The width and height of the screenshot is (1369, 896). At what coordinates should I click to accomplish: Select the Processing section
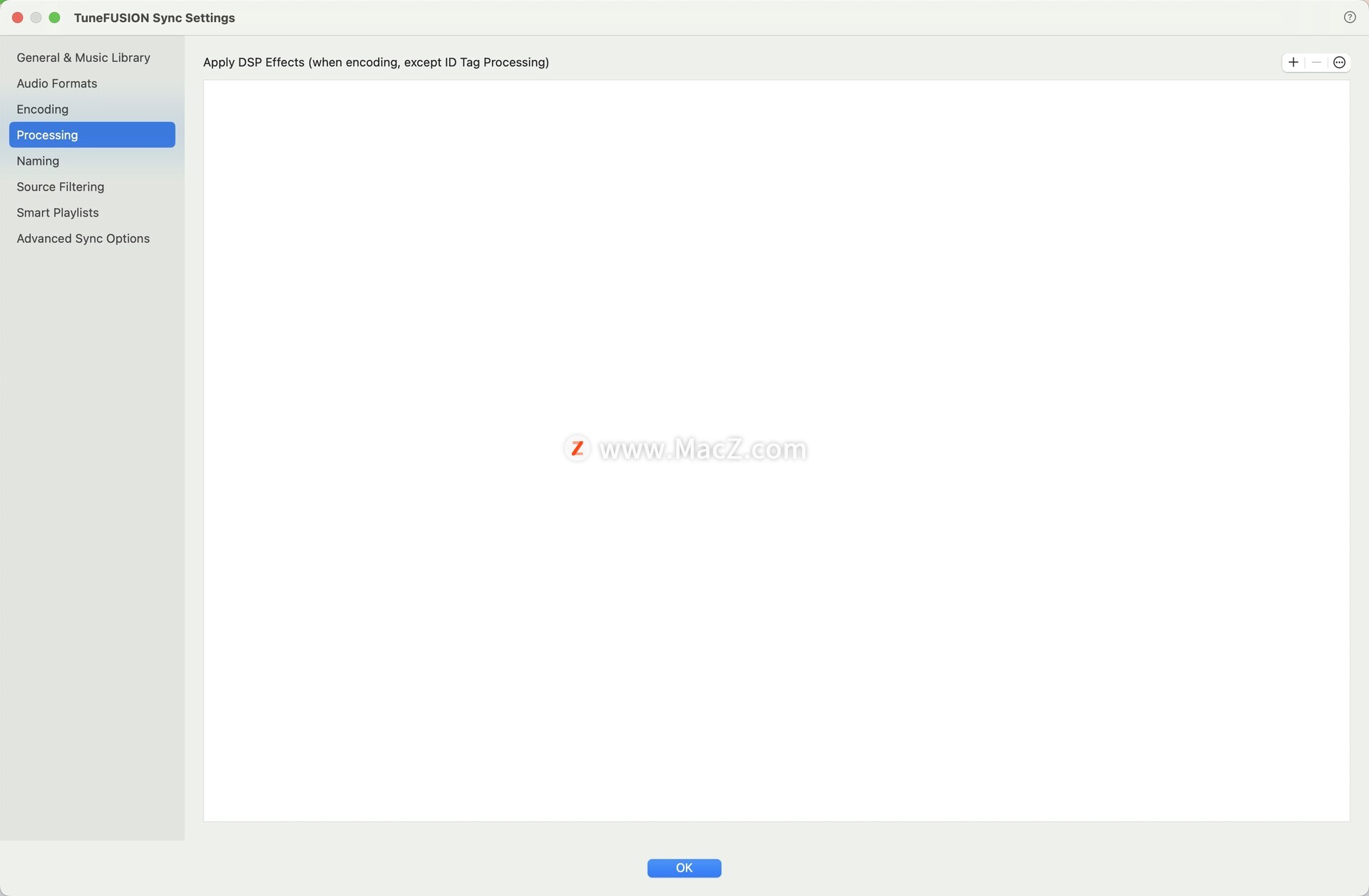tap(92, 135)
